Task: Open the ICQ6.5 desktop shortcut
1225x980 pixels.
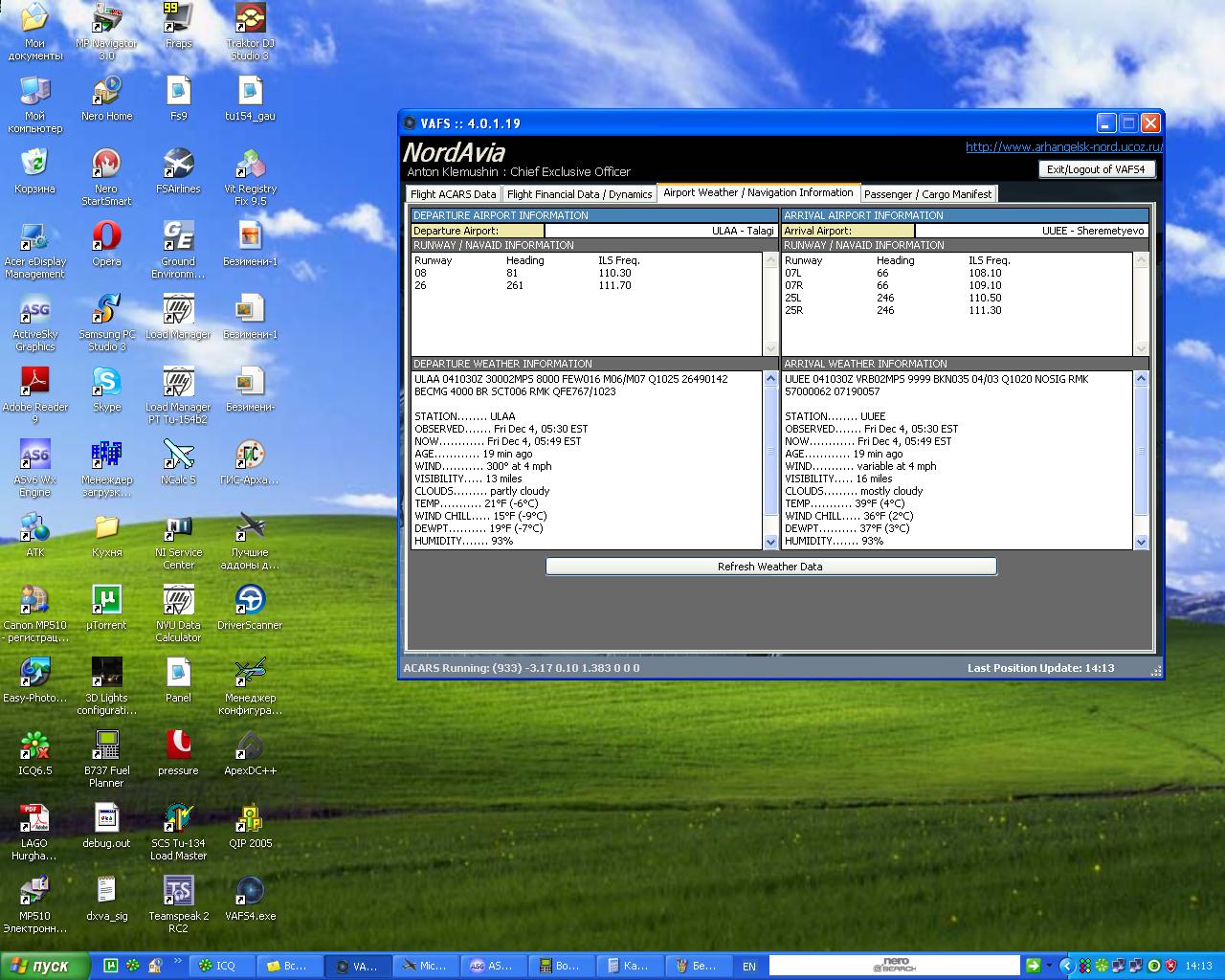Action: (x=34, y=753)
